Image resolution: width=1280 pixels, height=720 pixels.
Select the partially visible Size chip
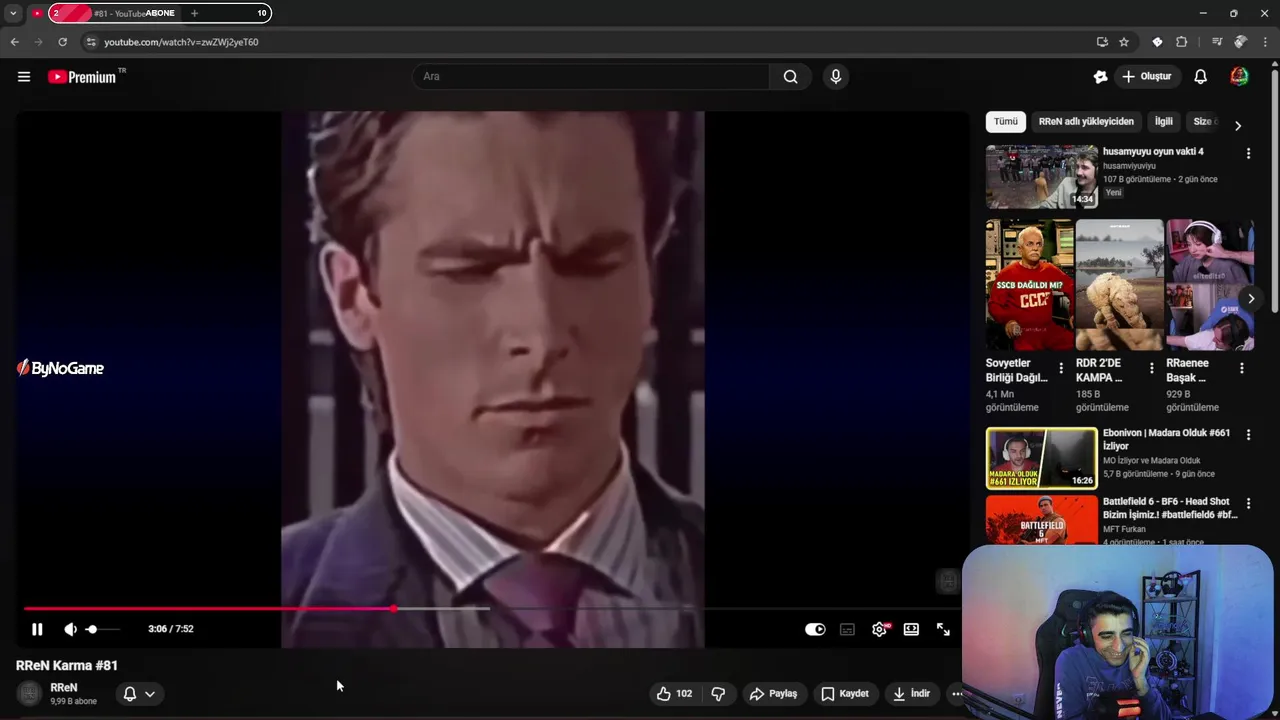click(x=1203, y=121)
